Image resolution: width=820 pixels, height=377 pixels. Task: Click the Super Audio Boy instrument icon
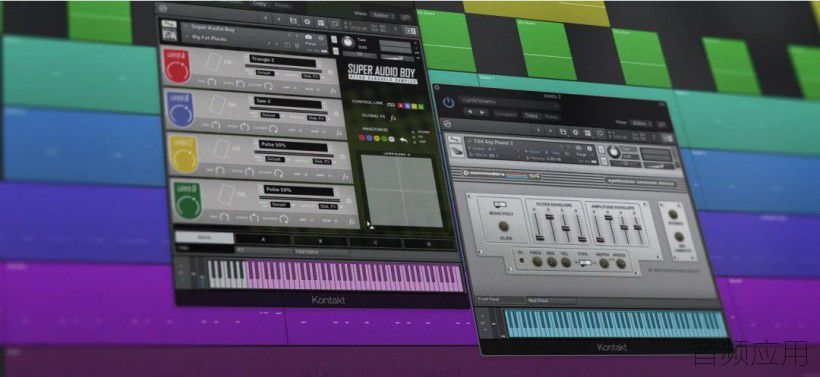click(168, 35)
